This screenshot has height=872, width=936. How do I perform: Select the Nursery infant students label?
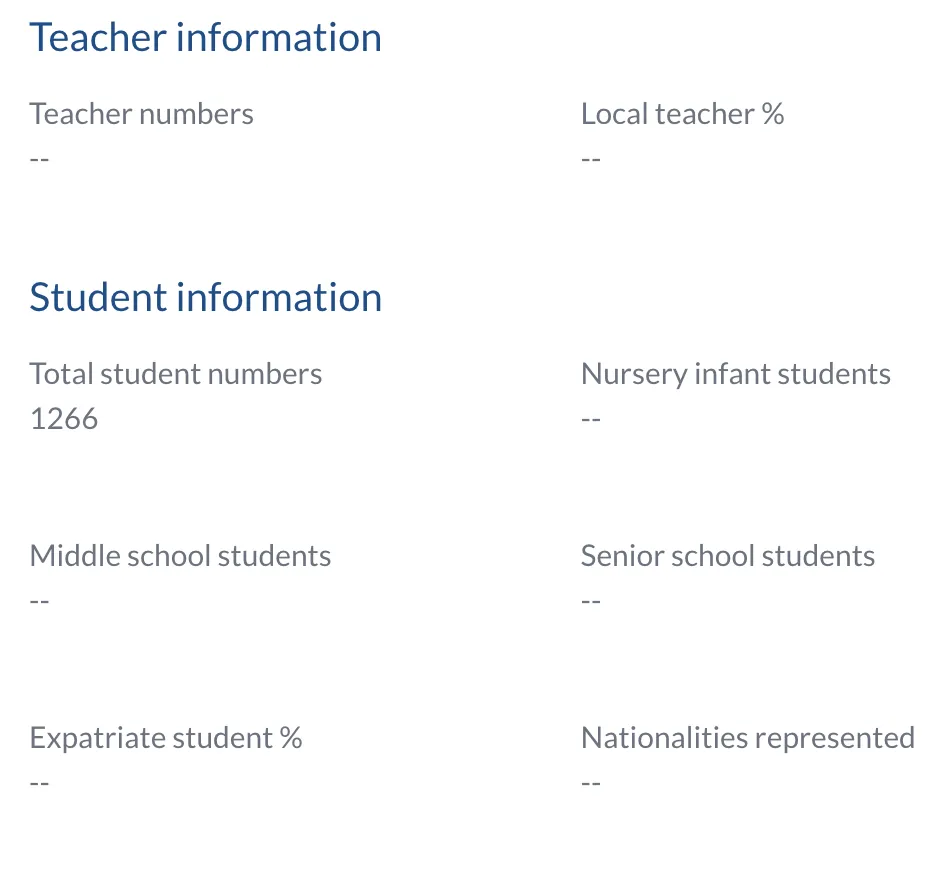pyautogui.click(x=735, y=374)
